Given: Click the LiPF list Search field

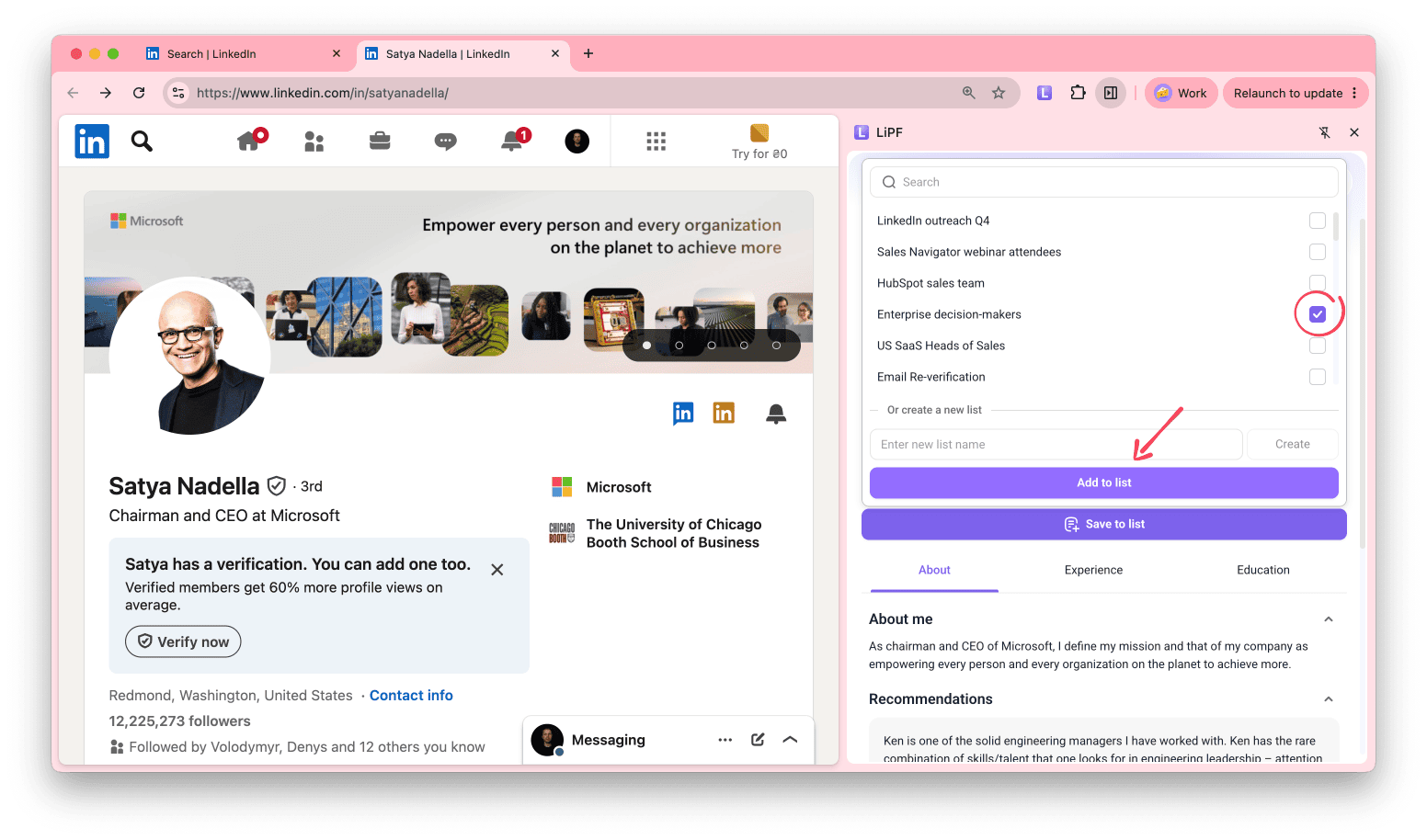Looking at the screenshot, I should tap(1104, 182).
